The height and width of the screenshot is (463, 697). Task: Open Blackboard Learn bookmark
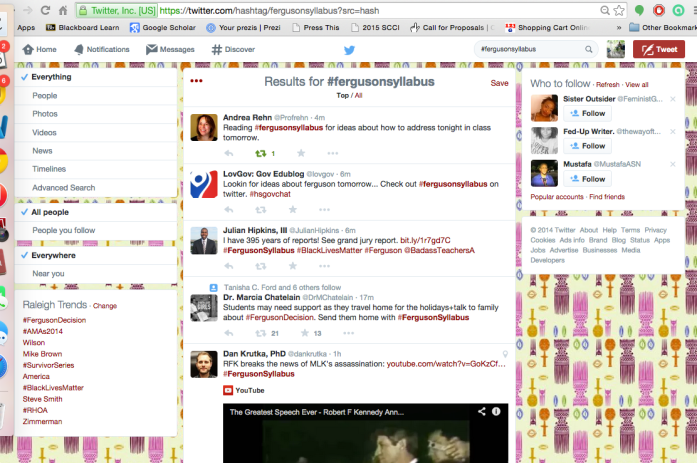83,28
